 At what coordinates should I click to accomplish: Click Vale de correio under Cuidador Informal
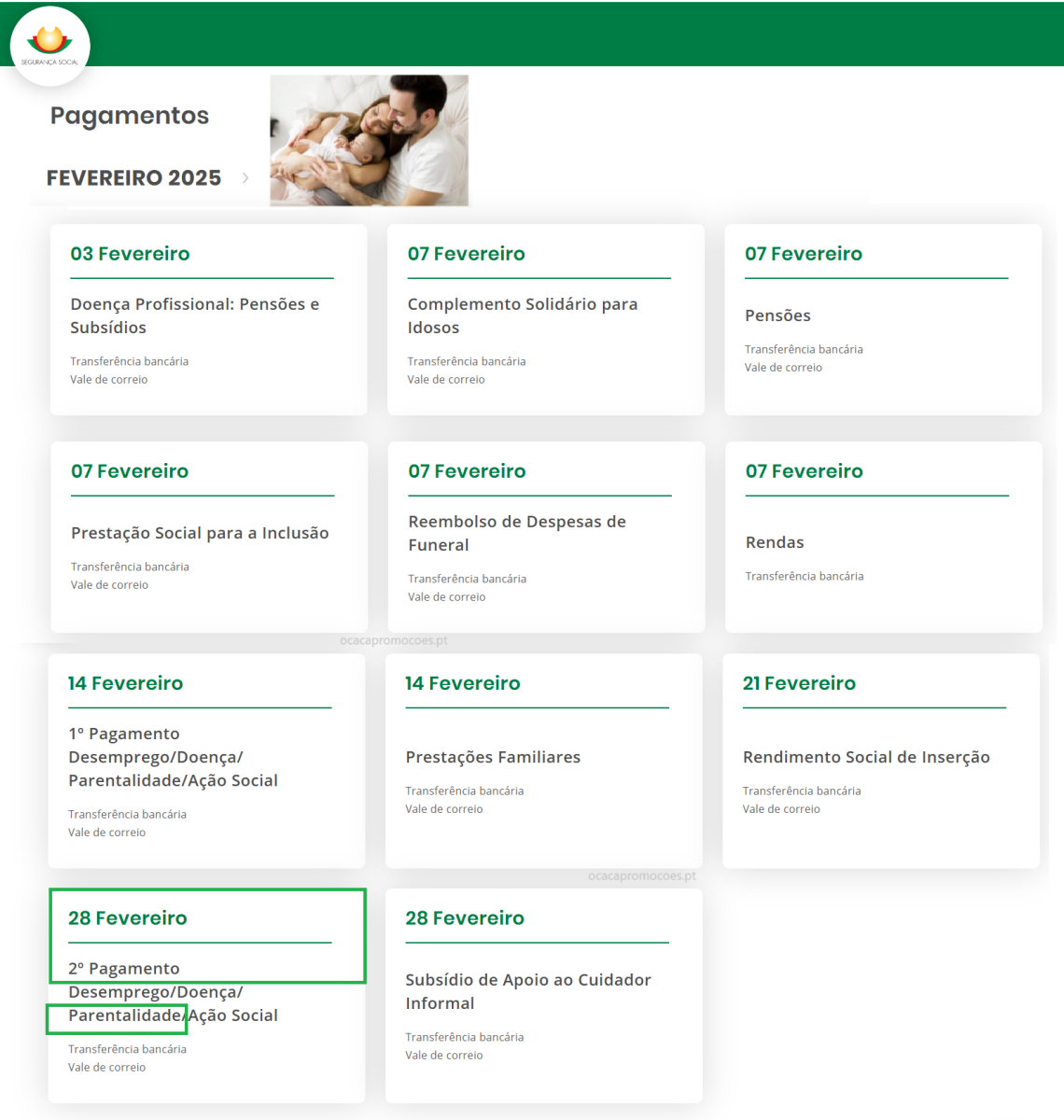pyautogui.click(x=444, y=1056)
